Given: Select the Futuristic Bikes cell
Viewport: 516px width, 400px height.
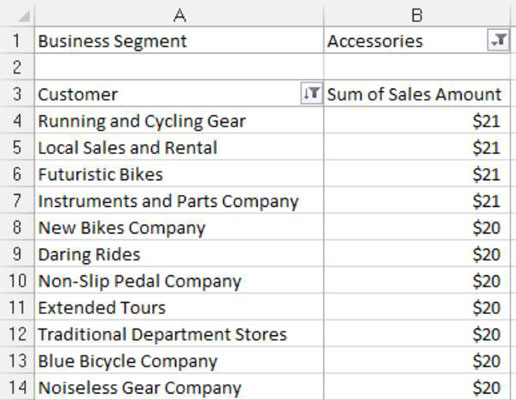Looking at the screenshot, I should click(179, 174).
